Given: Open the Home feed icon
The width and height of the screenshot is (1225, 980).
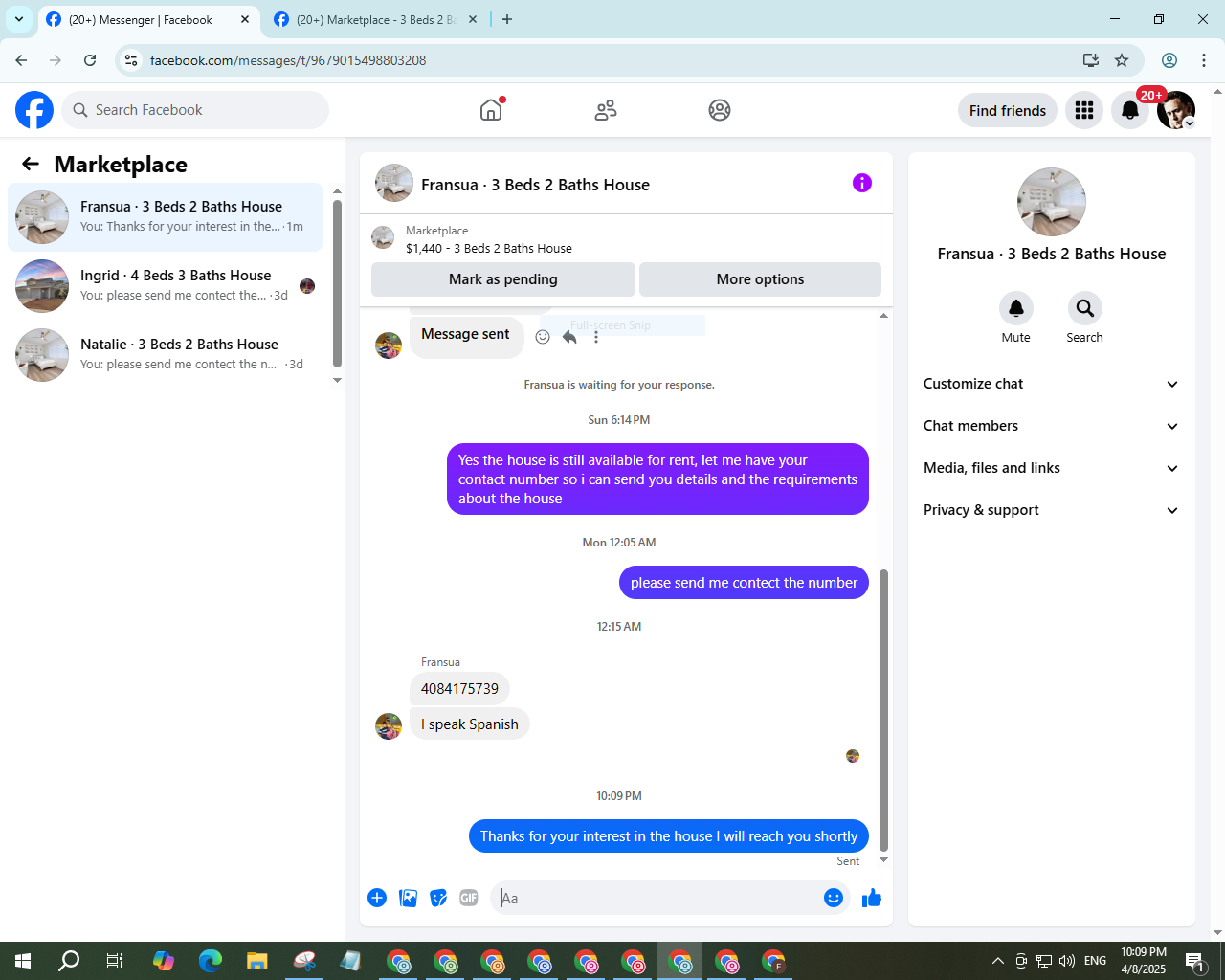Looking at the screenshot, I should (x=491, y=110).
